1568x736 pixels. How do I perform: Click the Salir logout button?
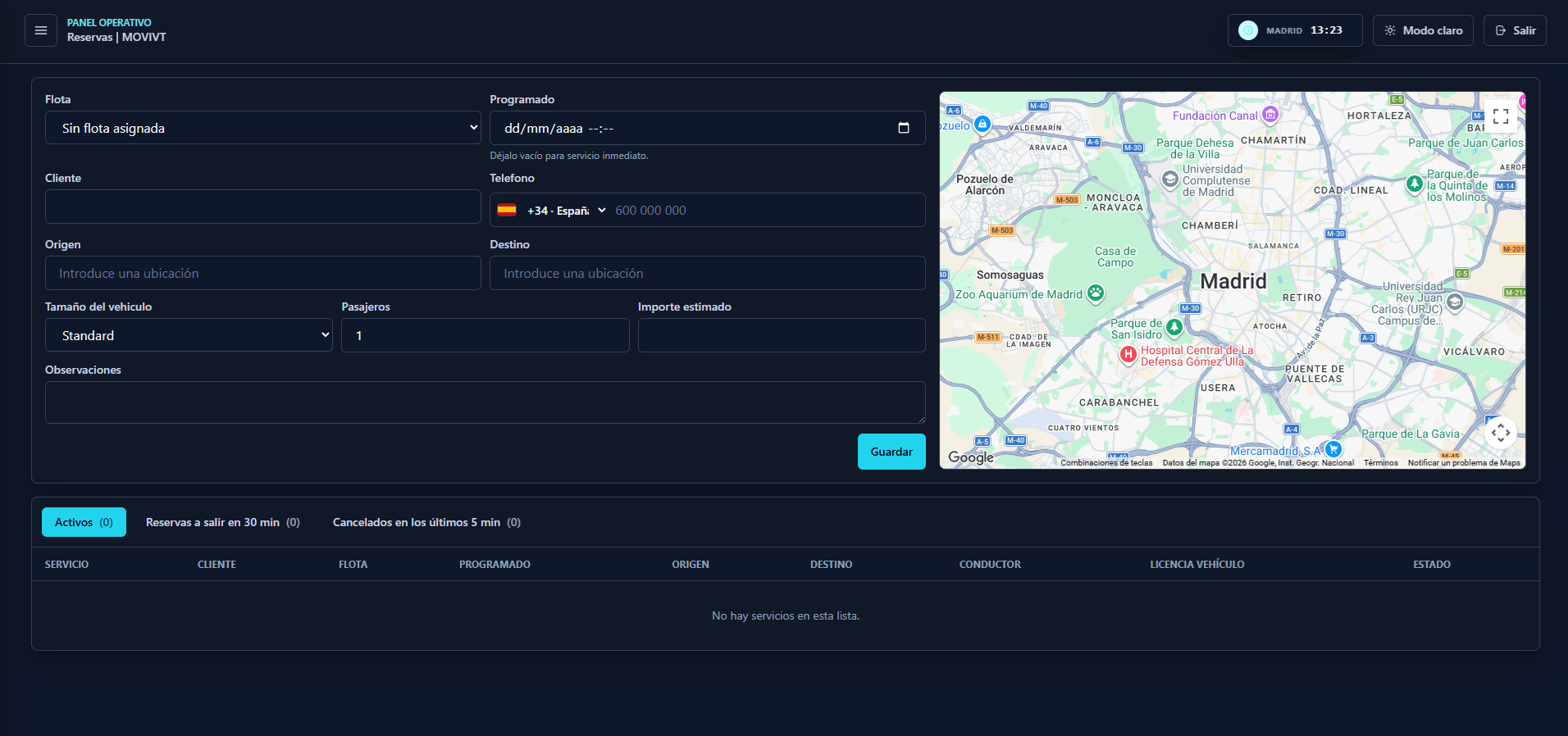[x=1515, y=30]
